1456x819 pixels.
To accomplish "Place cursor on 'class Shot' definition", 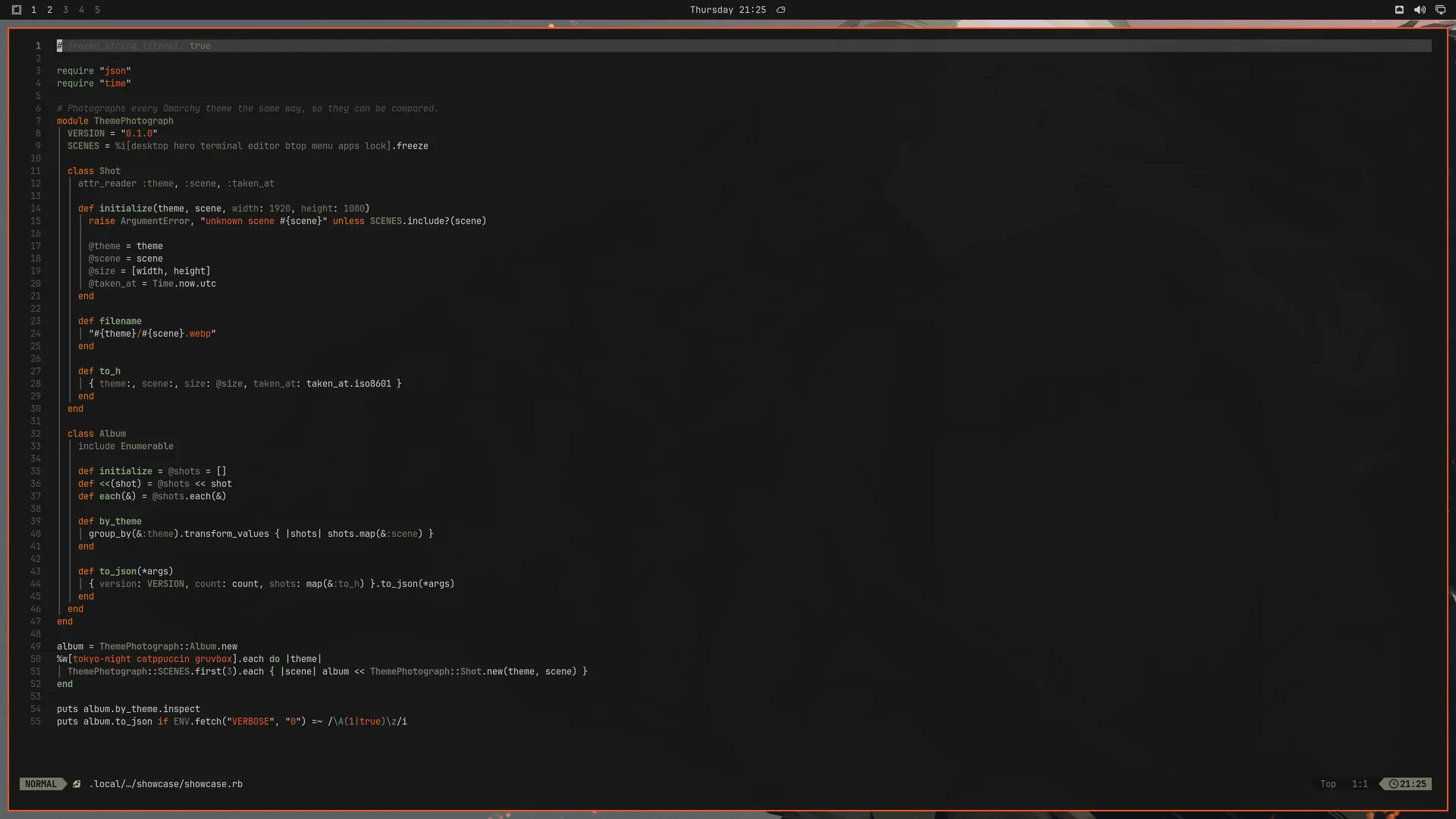I will click(94, 171).
